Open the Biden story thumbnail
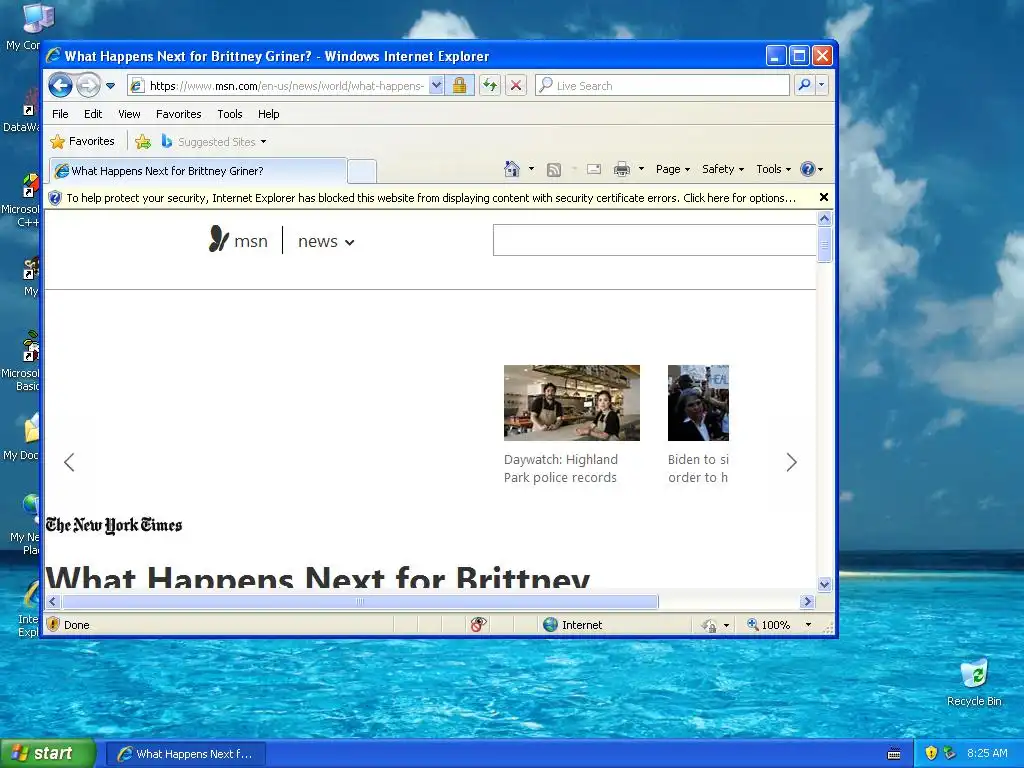 [698, 402]
